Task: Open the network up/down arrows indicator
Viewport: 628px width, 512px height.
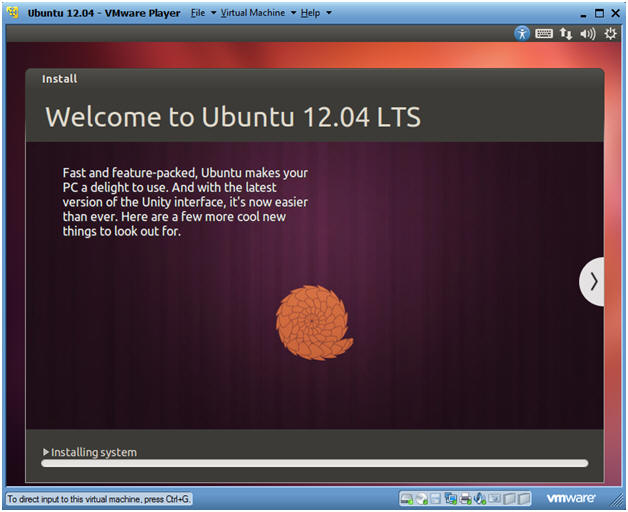Action: click(x=566, y=34)
